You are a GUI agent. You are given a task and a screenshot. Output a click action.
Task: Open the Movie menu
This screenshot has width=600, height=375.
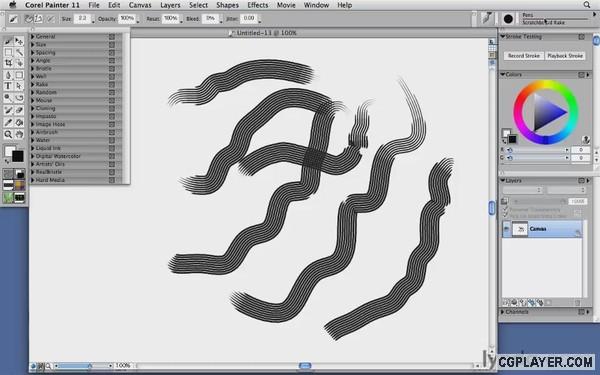[286, 5]
